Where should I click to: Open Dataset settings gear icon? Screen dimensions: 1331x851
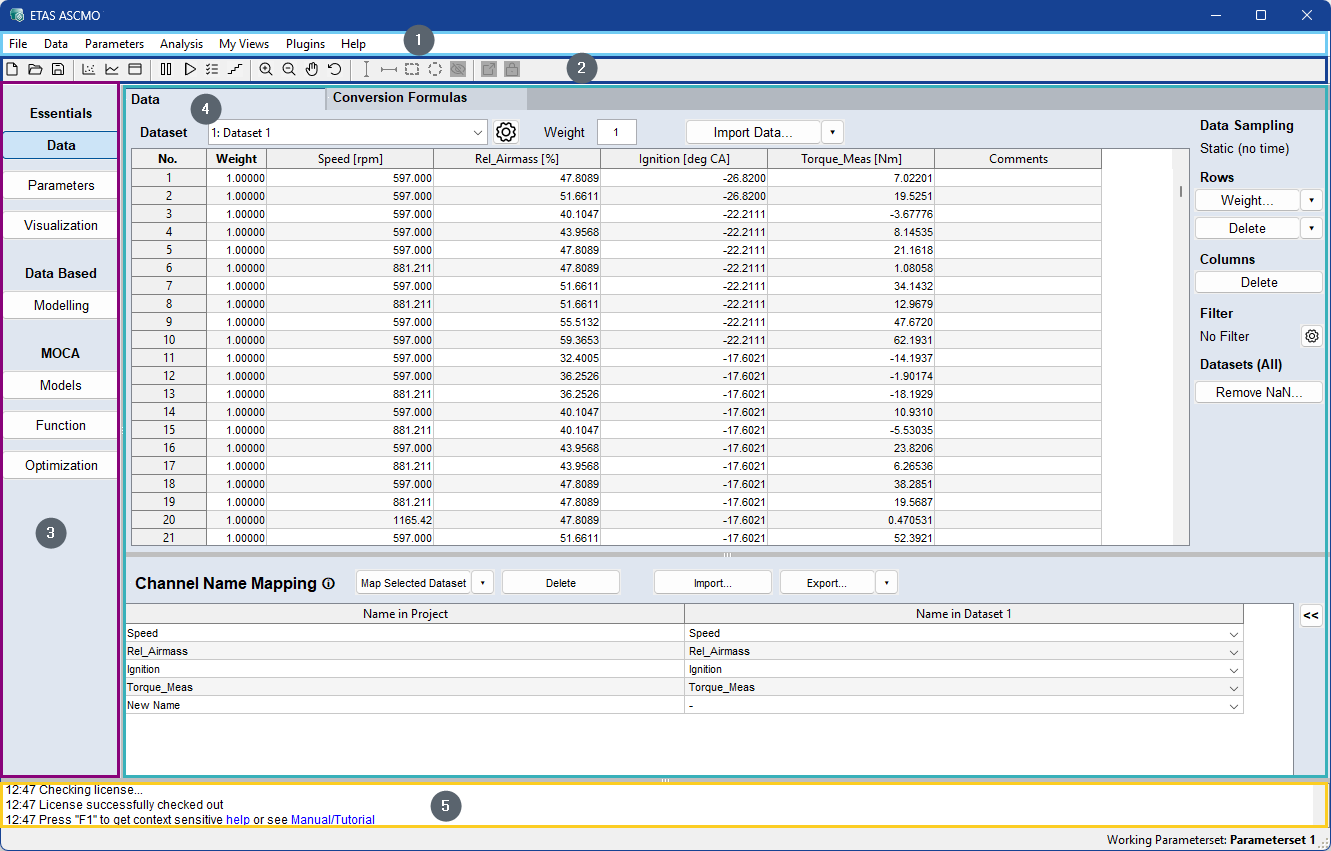click(506, 132)
